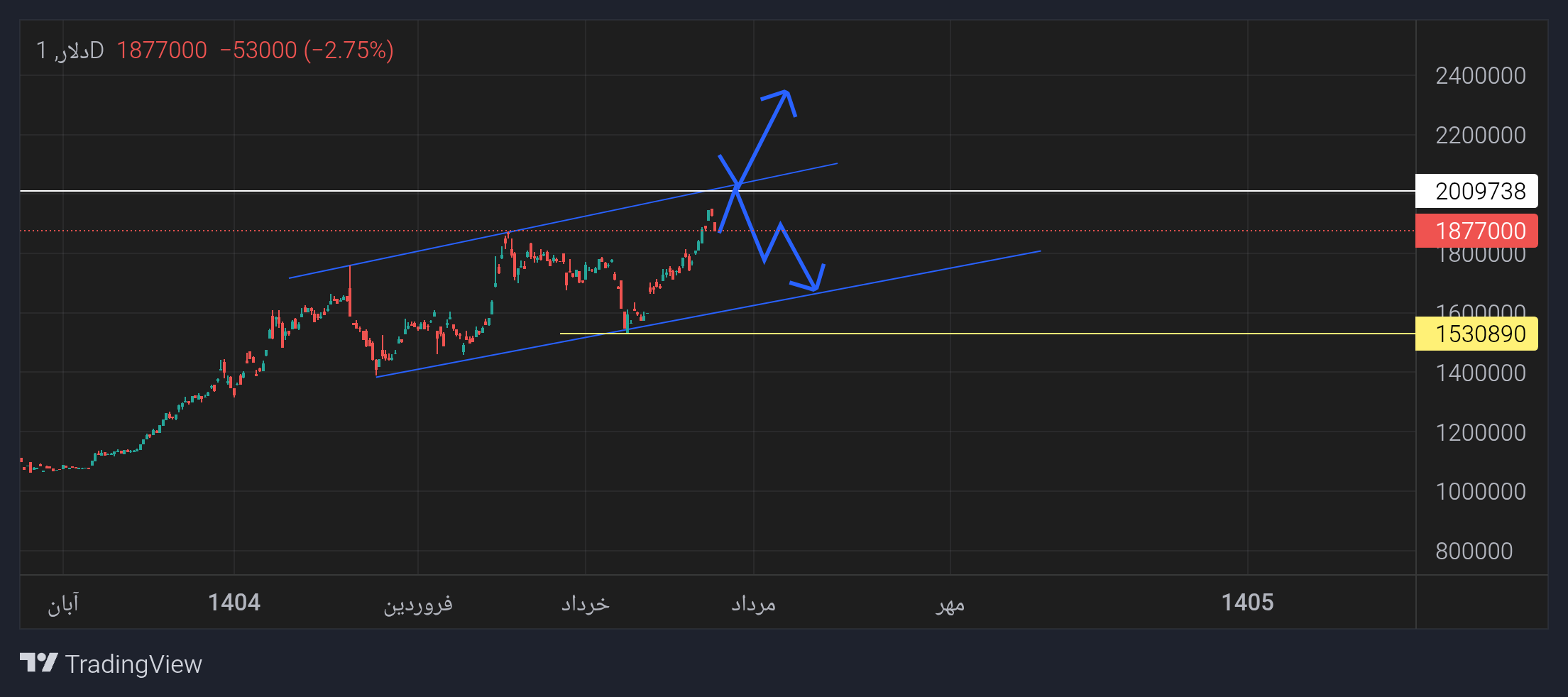Click the 2400000 price axis label
The width and height of the screenshot is (1568, 697).
coord(1481,75)
